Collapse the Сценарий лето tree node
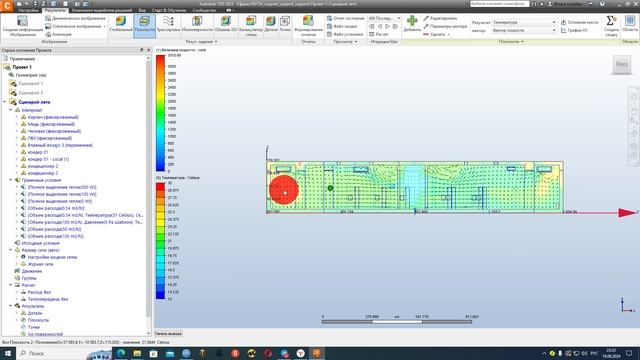The height and width of the screenshot is (360, 640). click(x=5, y=102)
